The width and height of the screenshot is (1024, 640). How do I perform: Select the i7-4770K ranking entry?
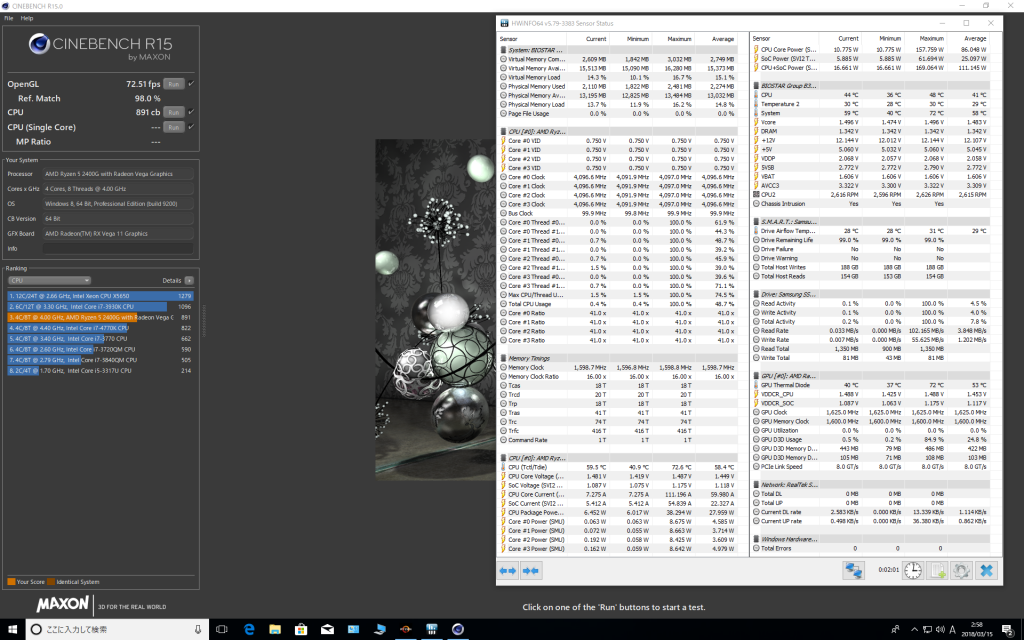(100, 328)
